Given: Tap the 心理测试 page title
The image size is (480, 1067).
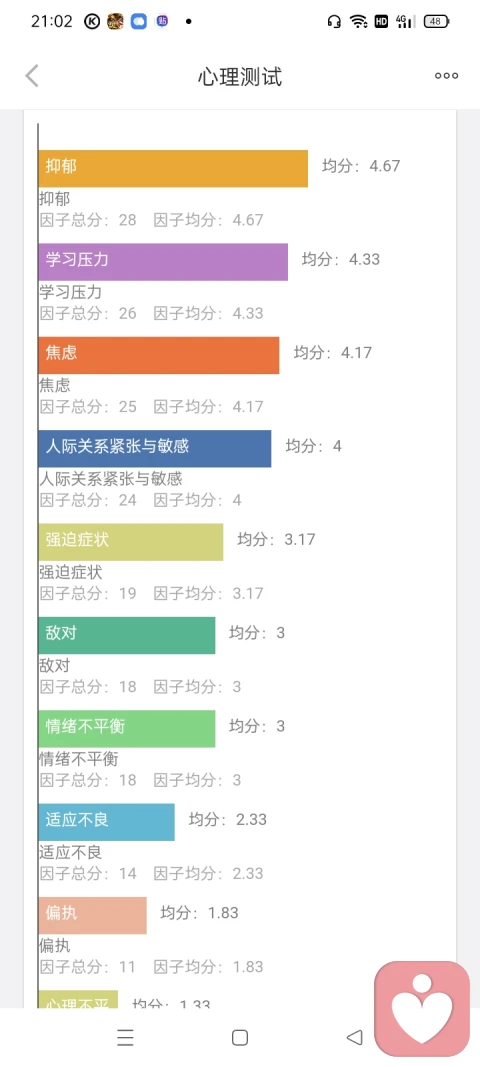Looking at the screenshot, I should (240, 76).
